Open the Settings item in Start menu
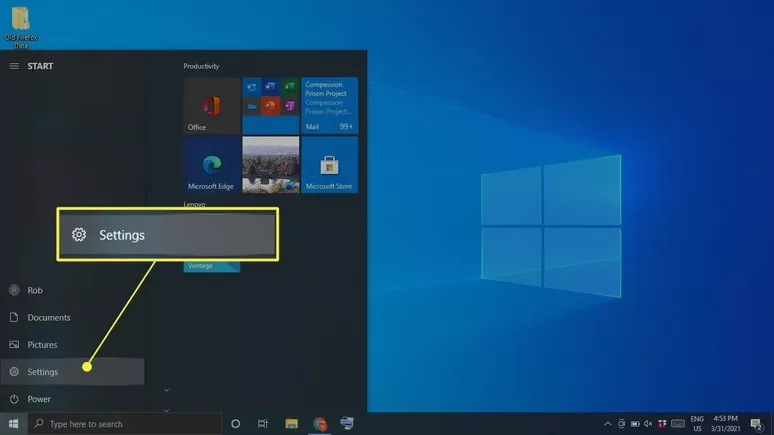Screen dimensions: 774x435 coord(72,372)
